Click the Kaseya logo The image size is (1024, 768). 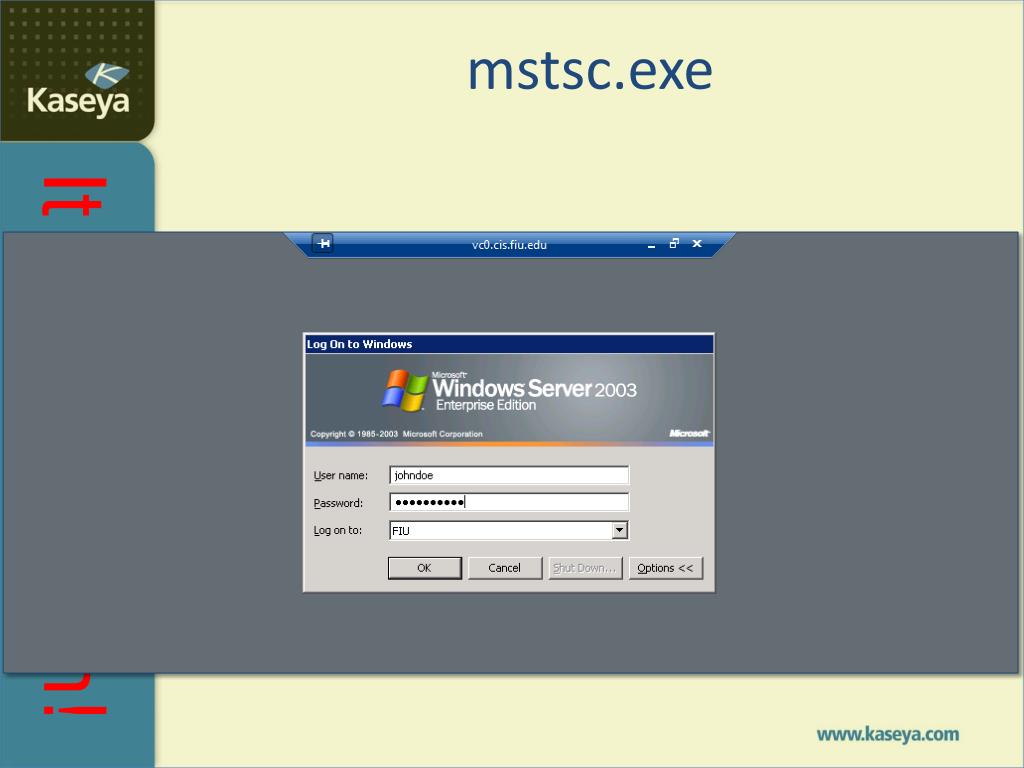(78, 90)
